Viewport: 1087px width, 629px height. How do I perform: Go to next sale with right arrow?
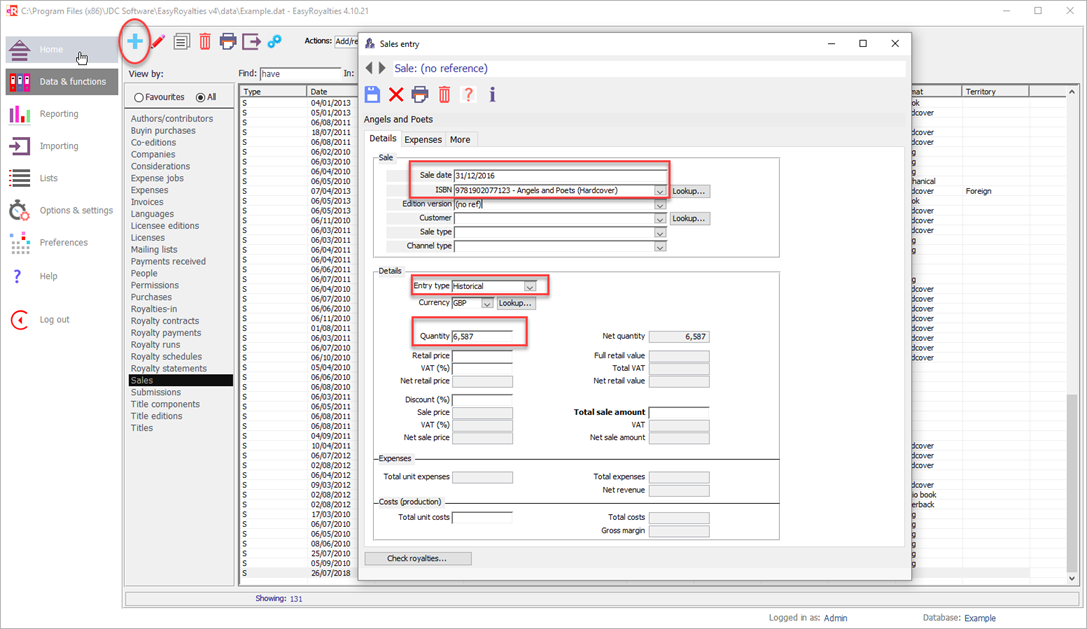click(381, 68)
